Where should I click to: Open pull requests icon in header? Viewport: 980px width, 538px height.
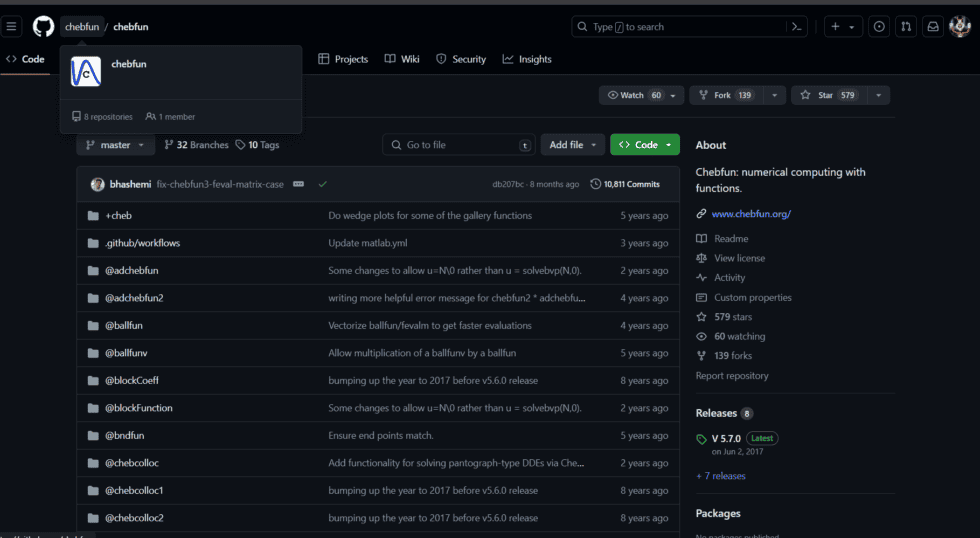click(x=905, y=27)
